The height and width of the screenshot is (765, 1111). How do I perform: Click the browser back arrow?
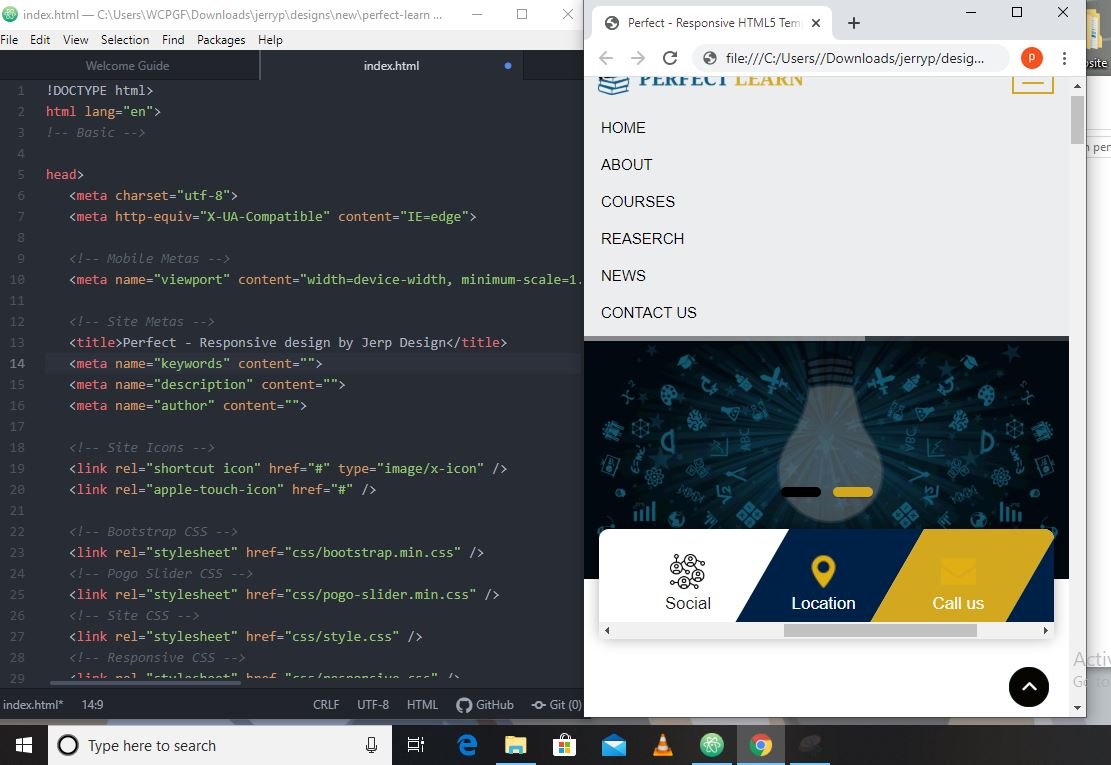pyautogui.click(x=606, y=58)
